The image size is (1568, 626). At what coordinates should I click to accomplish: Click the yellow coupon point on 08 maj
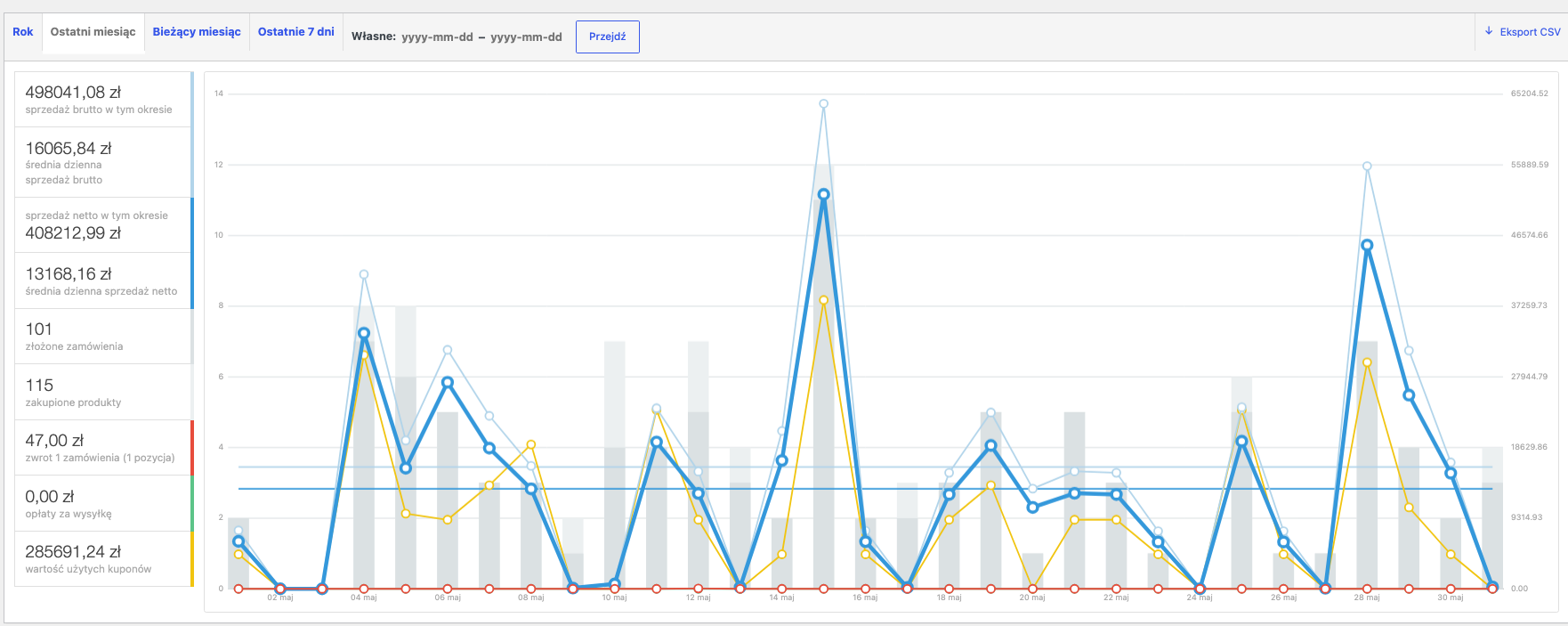click(531, 444)
